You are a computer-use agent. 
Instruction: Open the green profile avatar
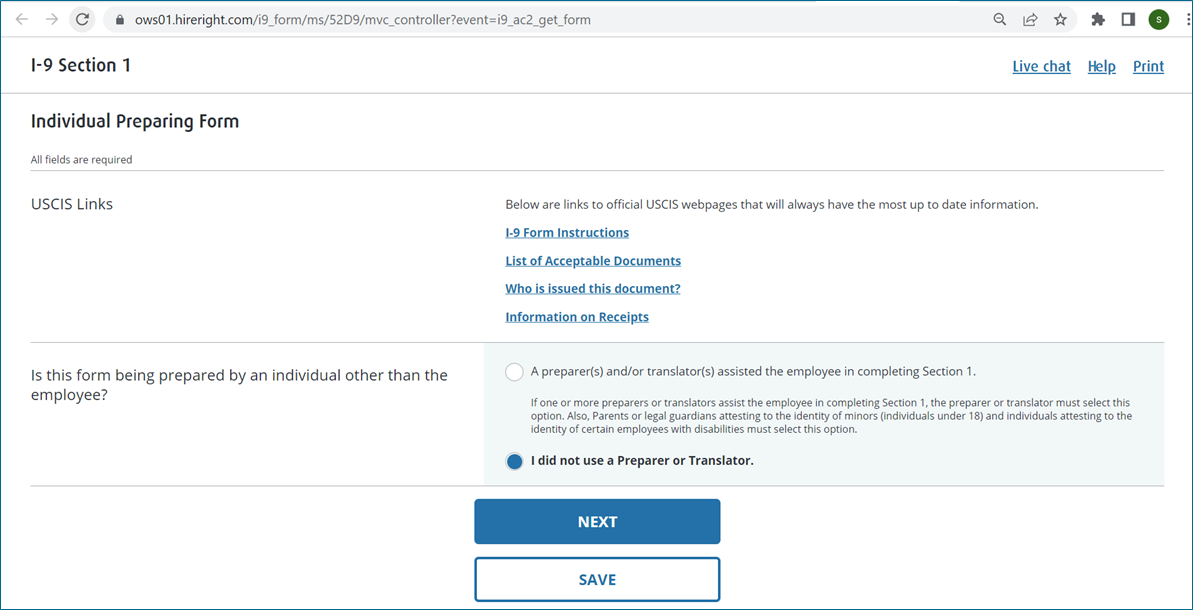coord(1159,19)
